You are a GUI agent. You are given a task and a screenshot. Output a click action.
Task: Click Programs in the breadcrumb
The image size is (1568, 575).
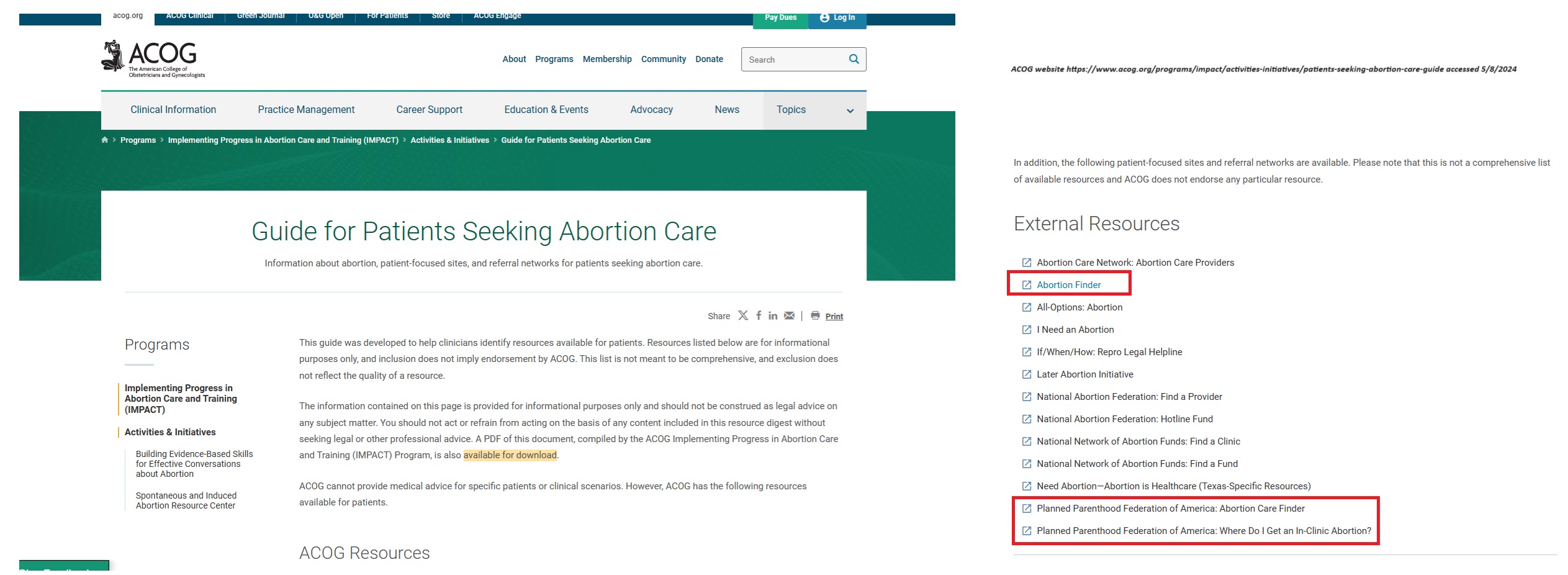[138, 140]
